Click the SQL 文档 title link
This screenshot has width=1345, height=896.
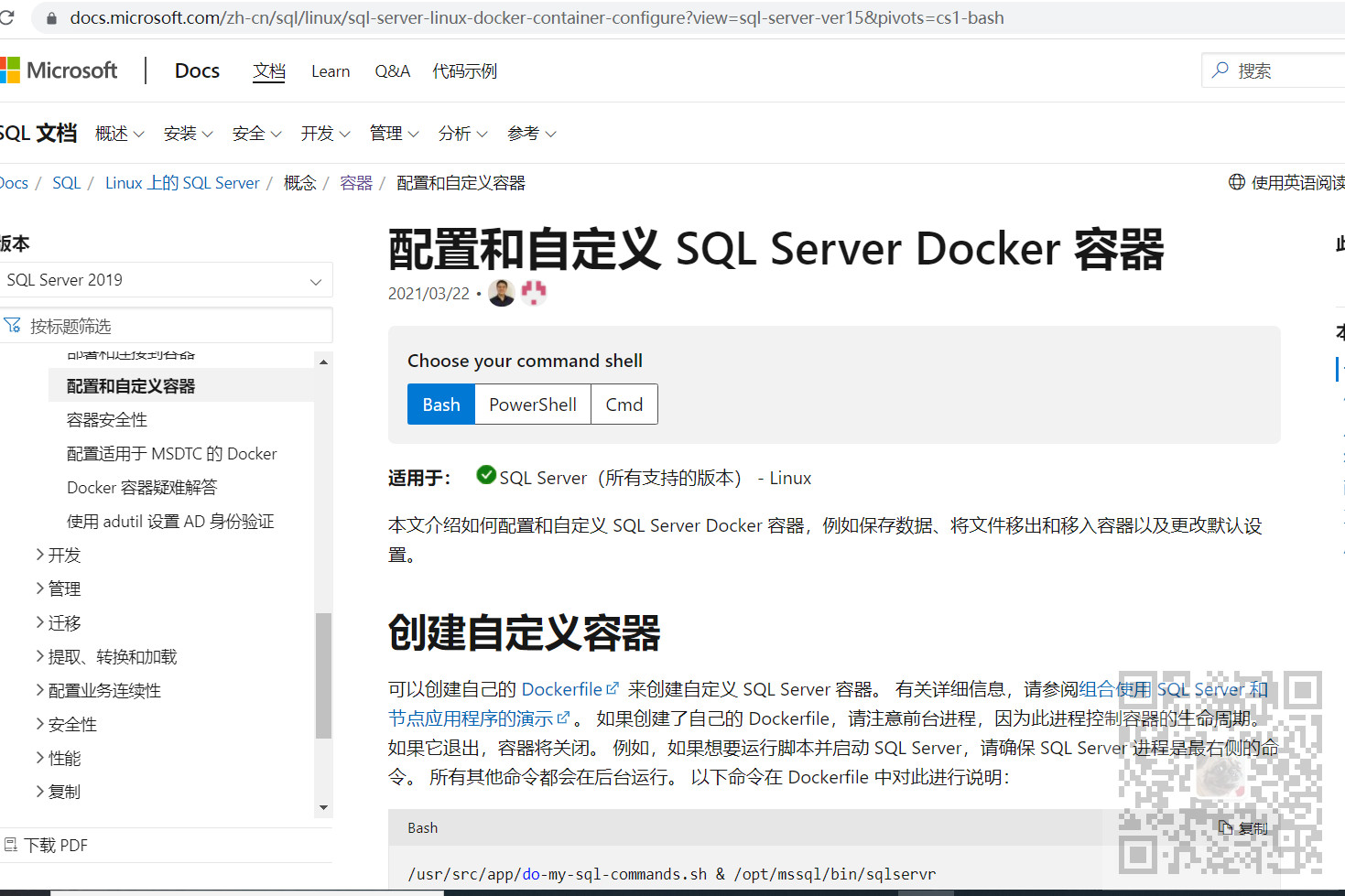coord(38,134)
